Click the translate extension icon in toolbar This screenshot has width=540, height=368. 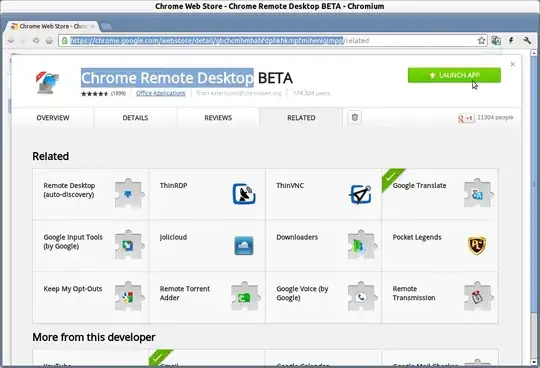(496, 41)
